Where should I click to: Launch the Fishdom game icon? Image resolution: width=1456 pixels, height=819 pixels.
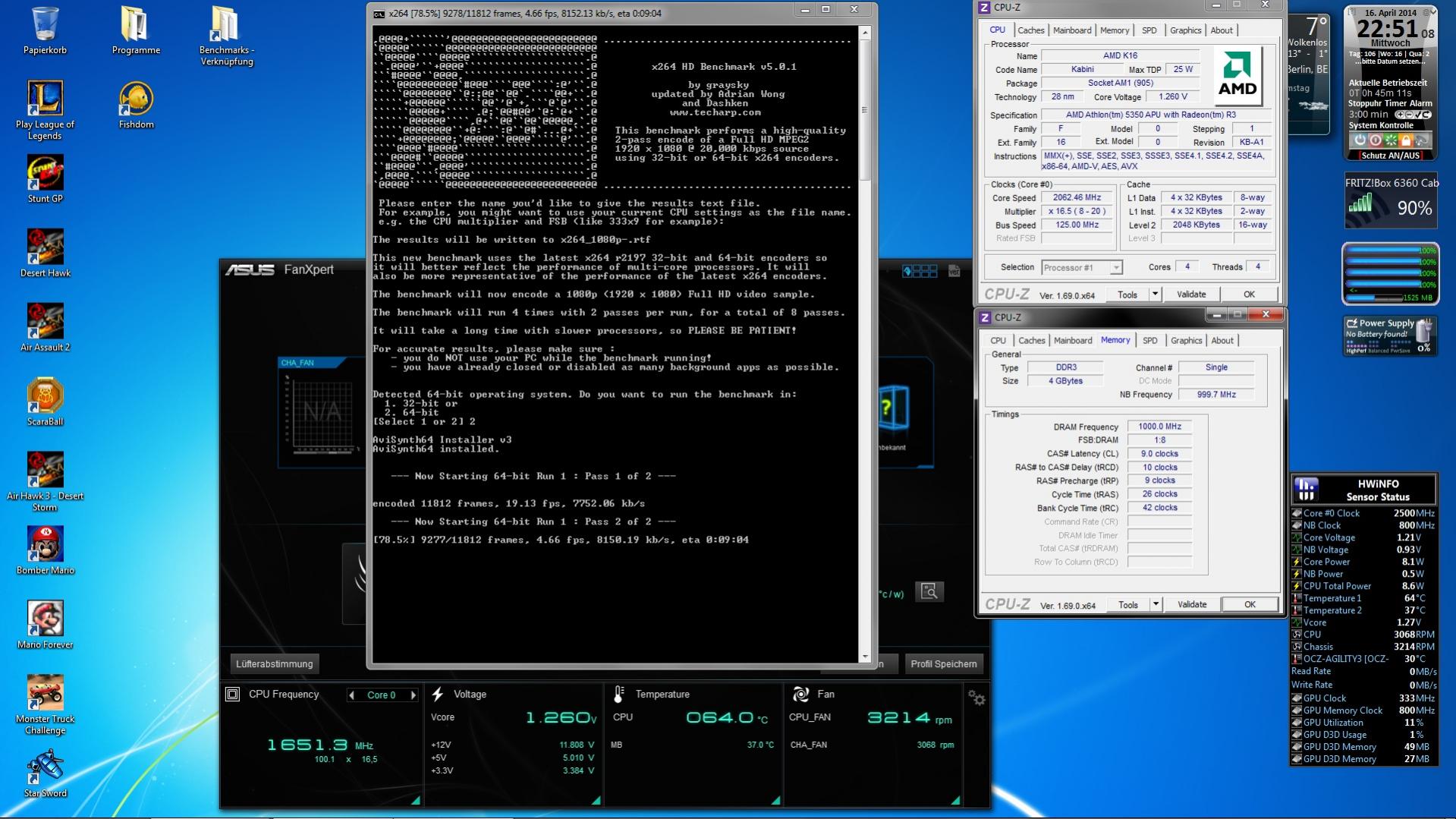pyautogui.click(x=136, y=105)
